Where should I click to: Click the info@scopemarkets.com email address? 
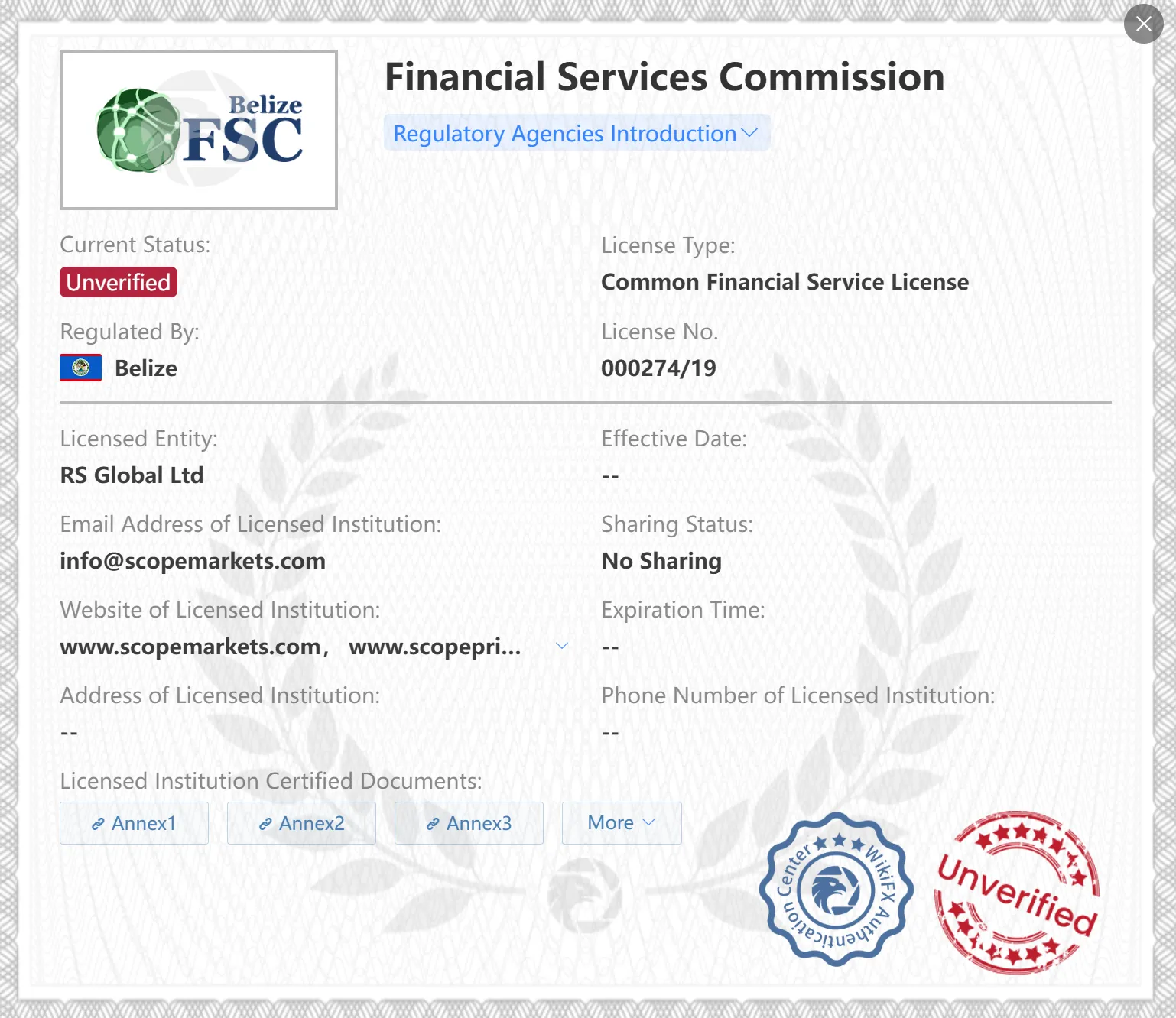point(193,561)
